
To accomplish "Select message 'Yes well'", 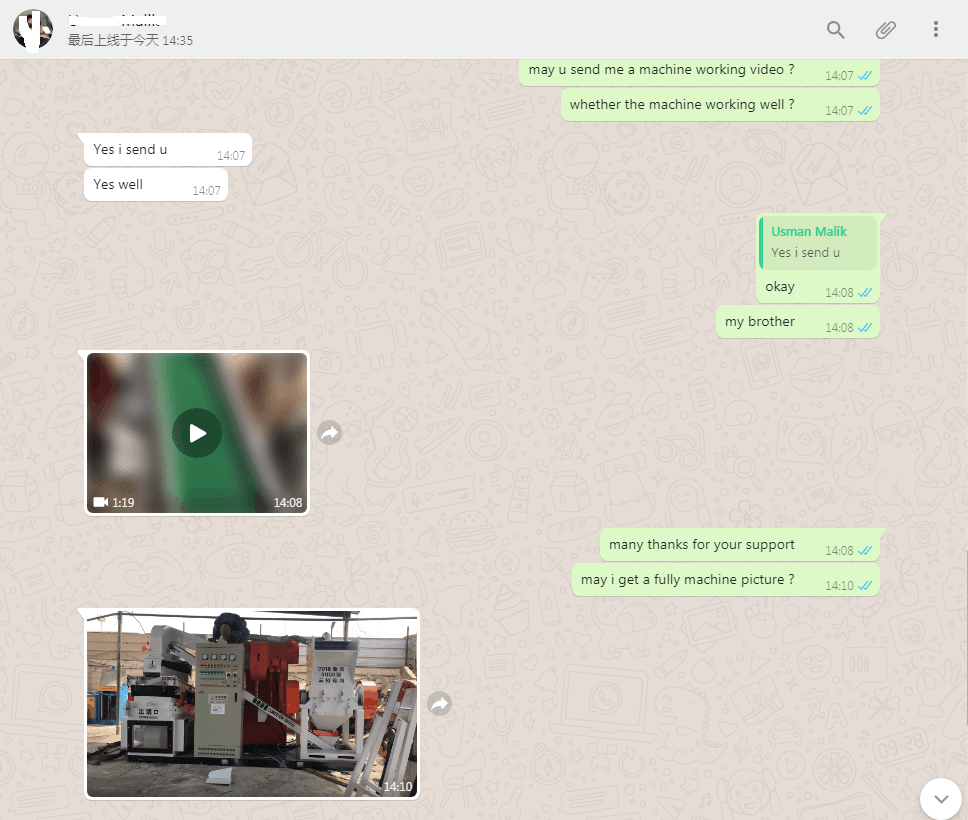I will pos(156,185).
